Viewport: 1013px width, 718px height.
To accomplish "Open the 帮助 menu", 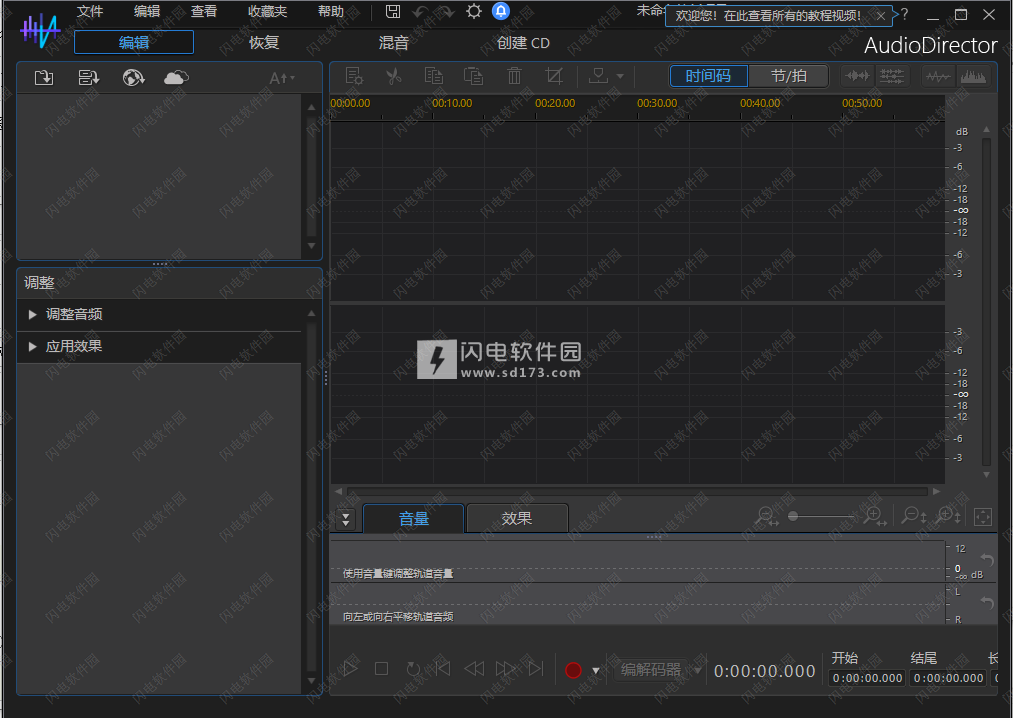I will pos(331,12).
